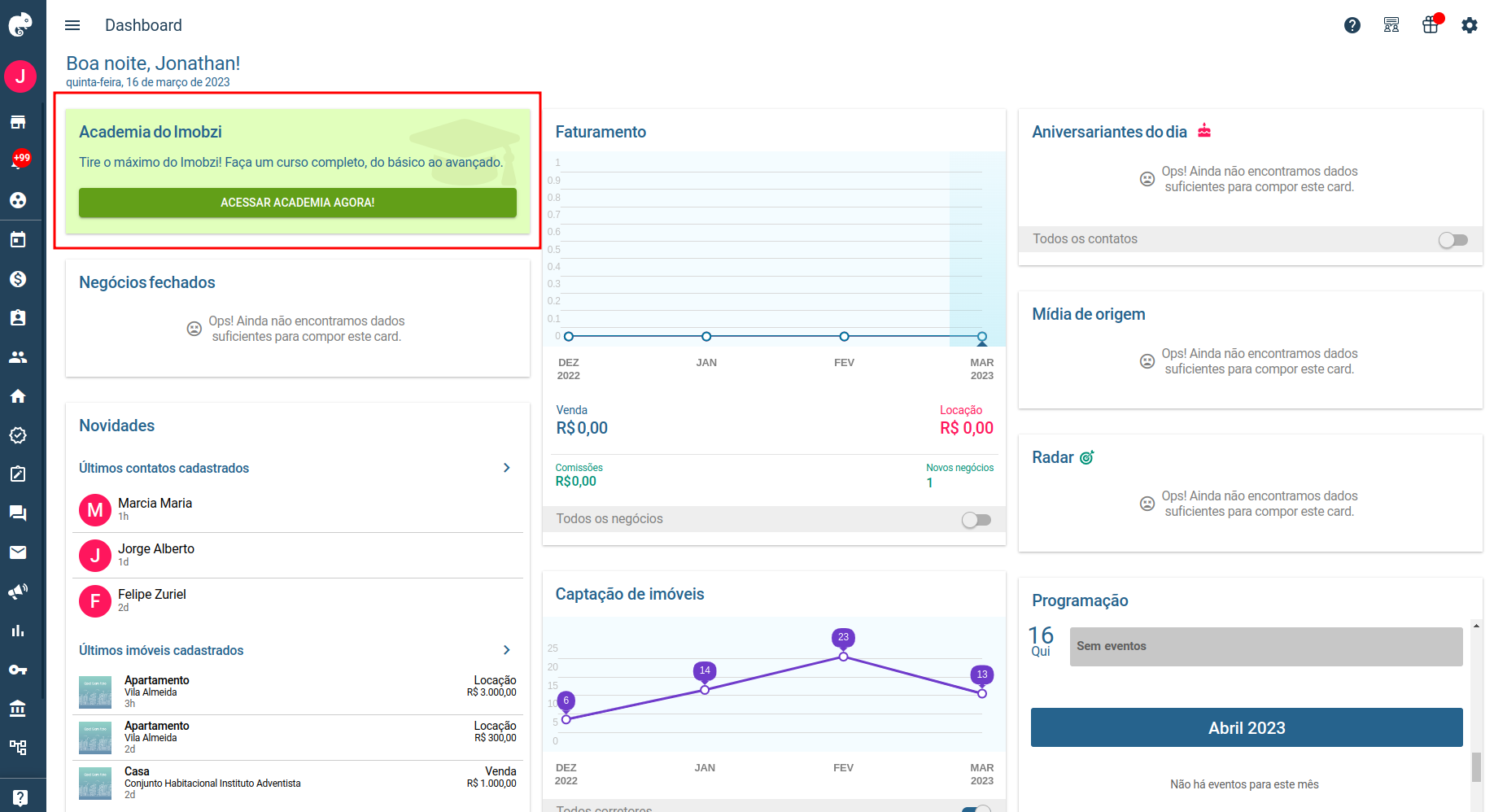
Task: Click JAN data point on Faturamento chart
Action: point(706,336)
